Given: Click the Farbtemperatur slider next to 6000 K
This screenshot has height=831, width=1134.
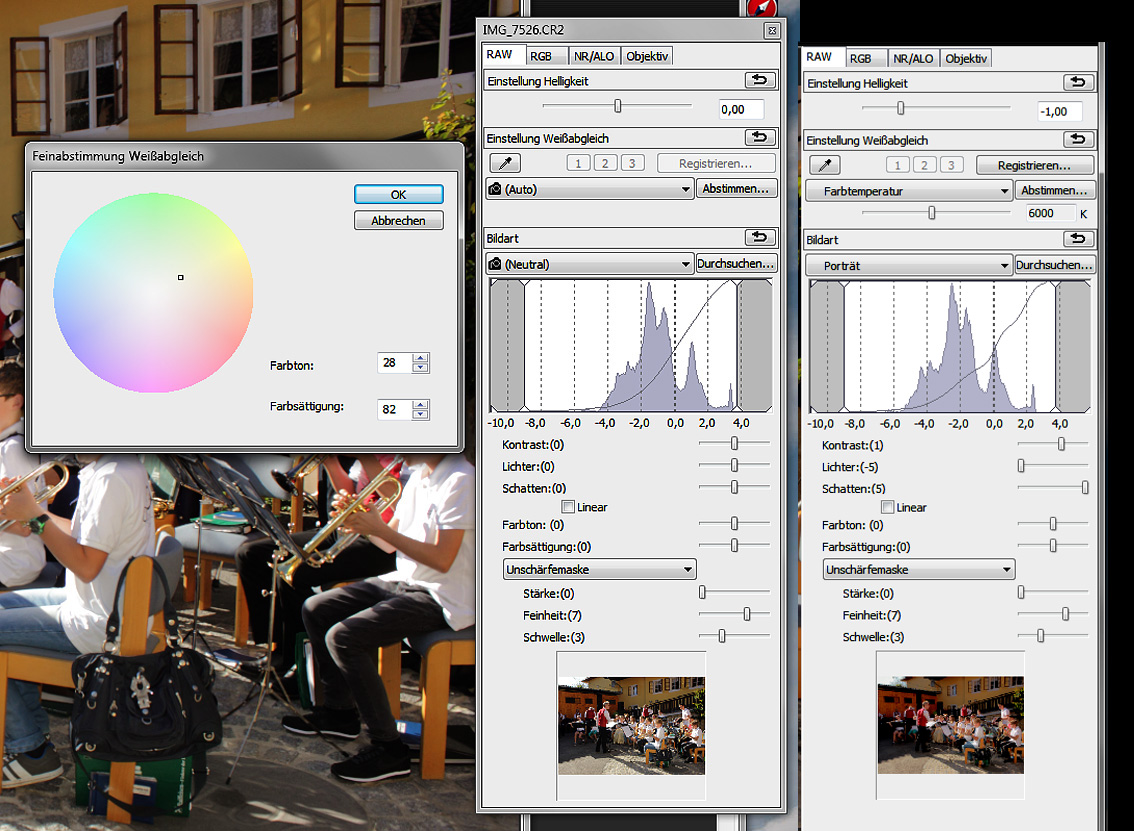Looking at the screenshot, I should tap(932, 213).
